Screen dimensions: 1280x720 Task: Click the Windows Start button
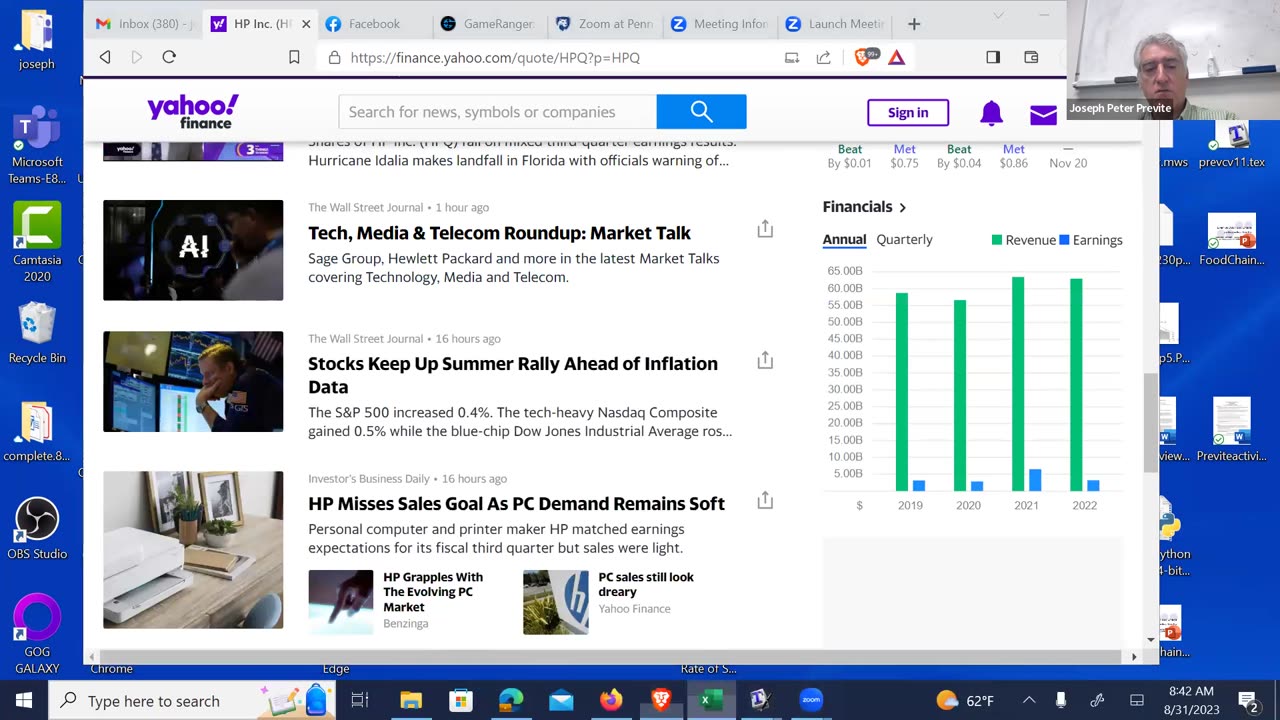click(24, 700)
